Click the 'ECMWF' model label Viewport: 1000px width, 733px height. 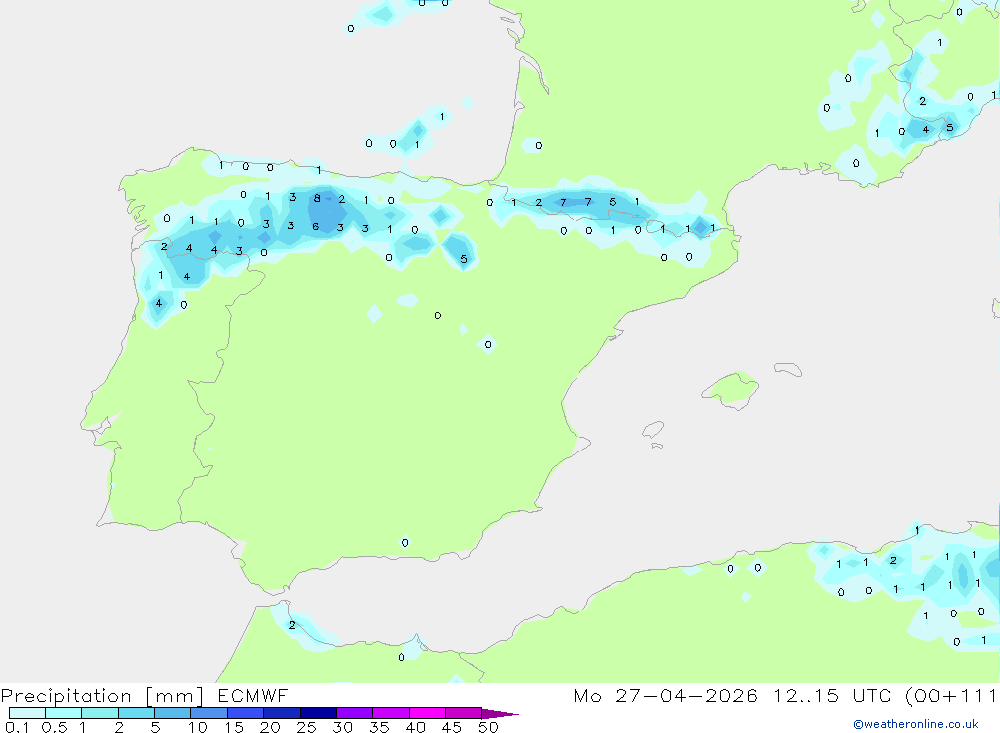(253, 695)
